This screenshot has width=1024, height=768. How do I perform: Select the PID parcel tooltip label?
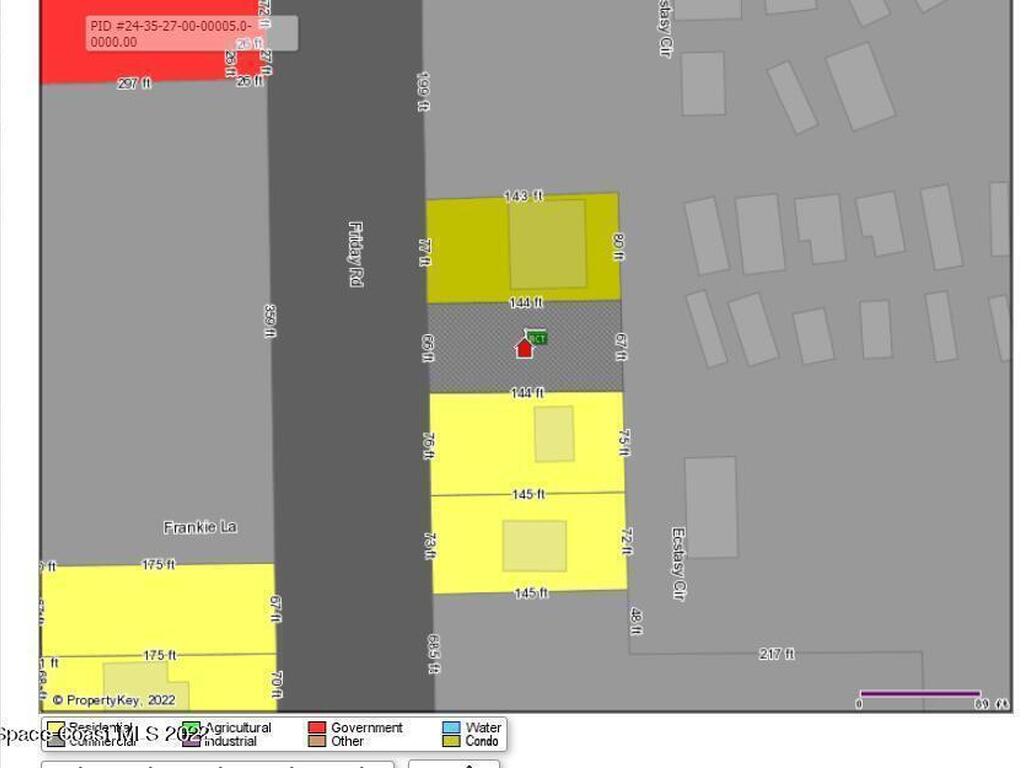click(191, 33)
